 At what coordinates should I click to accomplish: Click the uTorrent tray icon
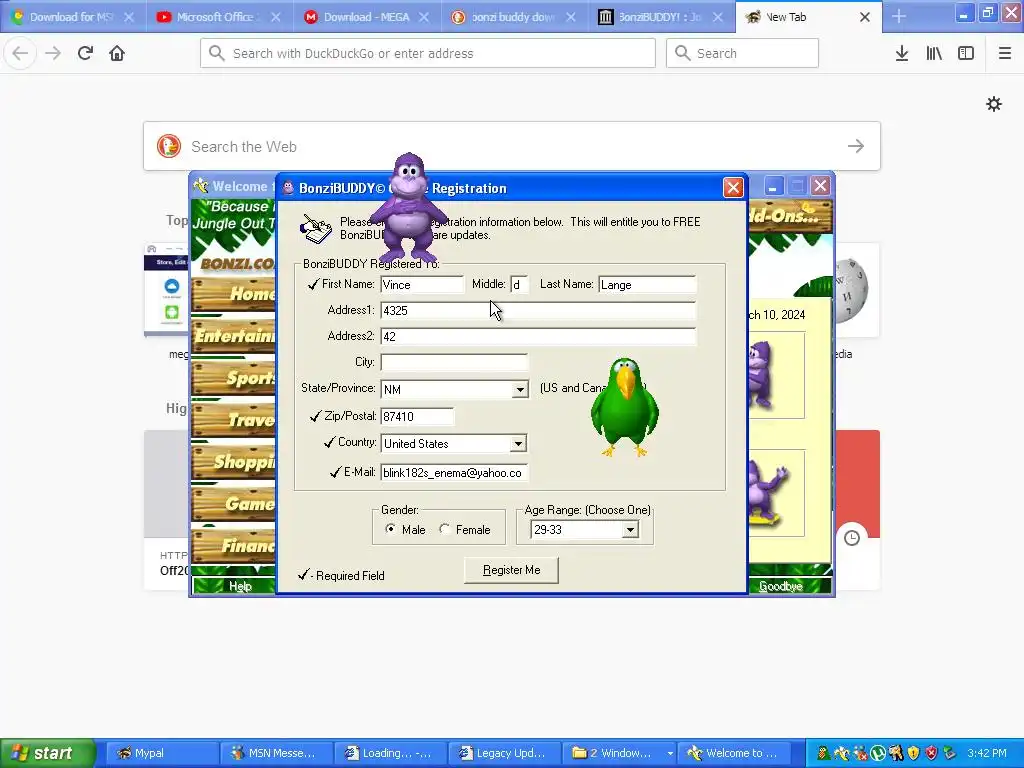pos(878,753)
